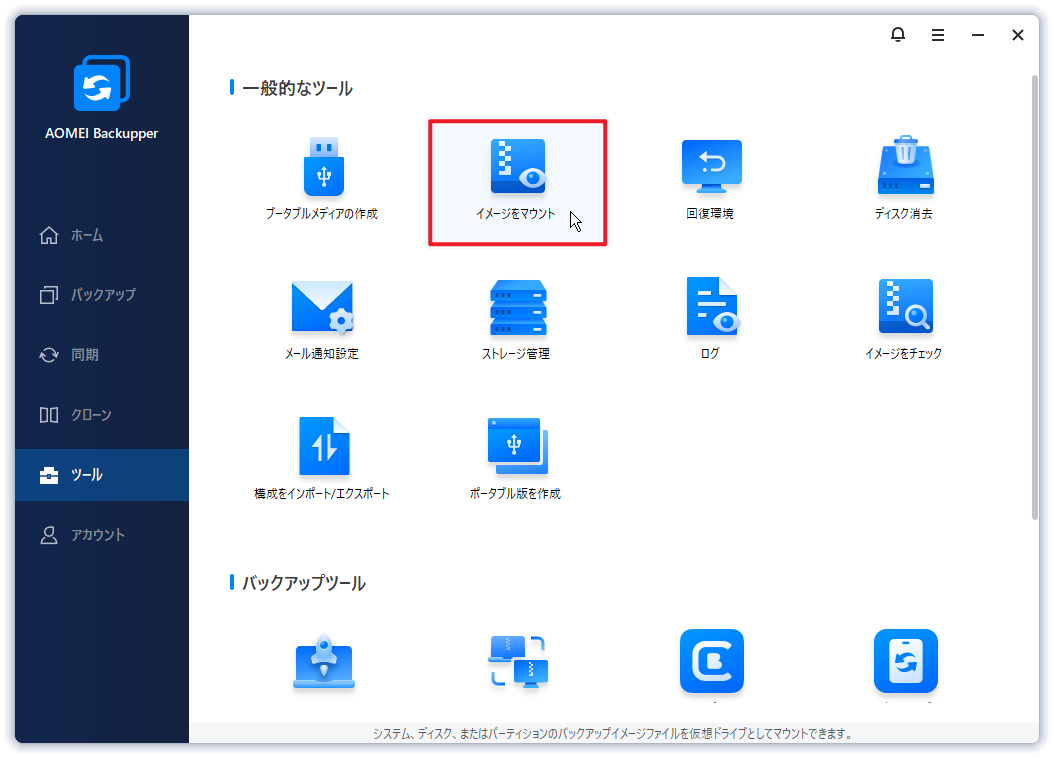Click the 一般的なツール heading
This screenshot has width=1054, height=758.
point(297,88)
